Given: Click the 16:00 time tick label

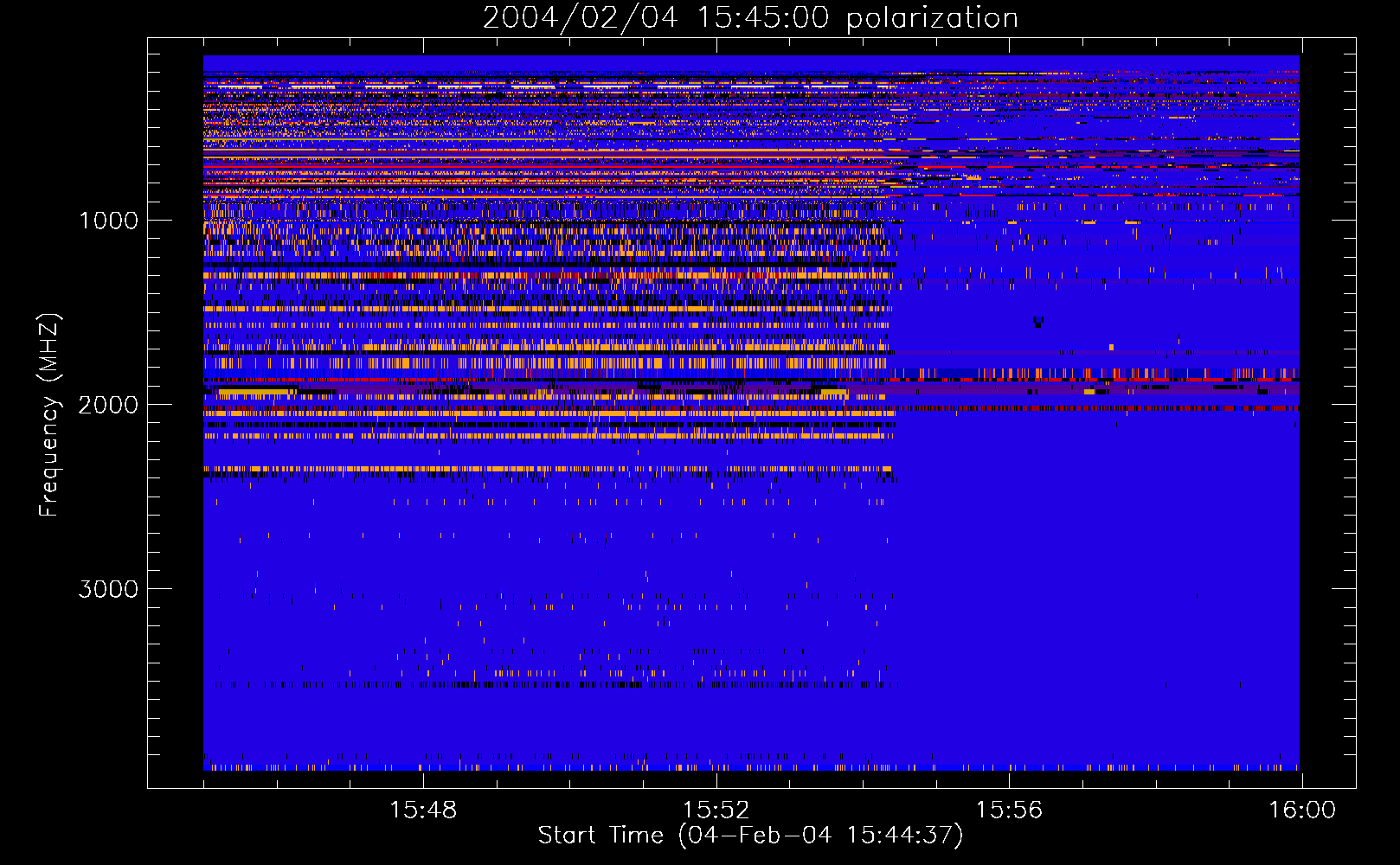Looking at the screenshot, I should point(1302,811).
